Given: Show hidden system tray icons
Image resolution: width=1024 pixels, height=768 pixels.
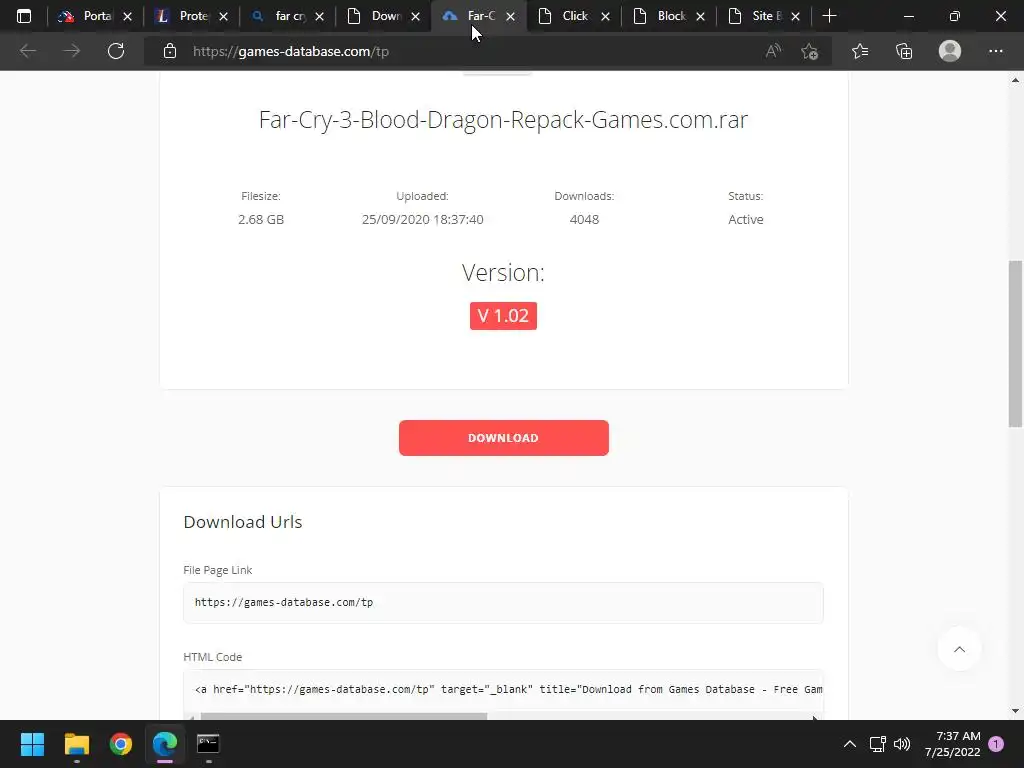Looking at the screenshot, I should [x=850, y=744].
